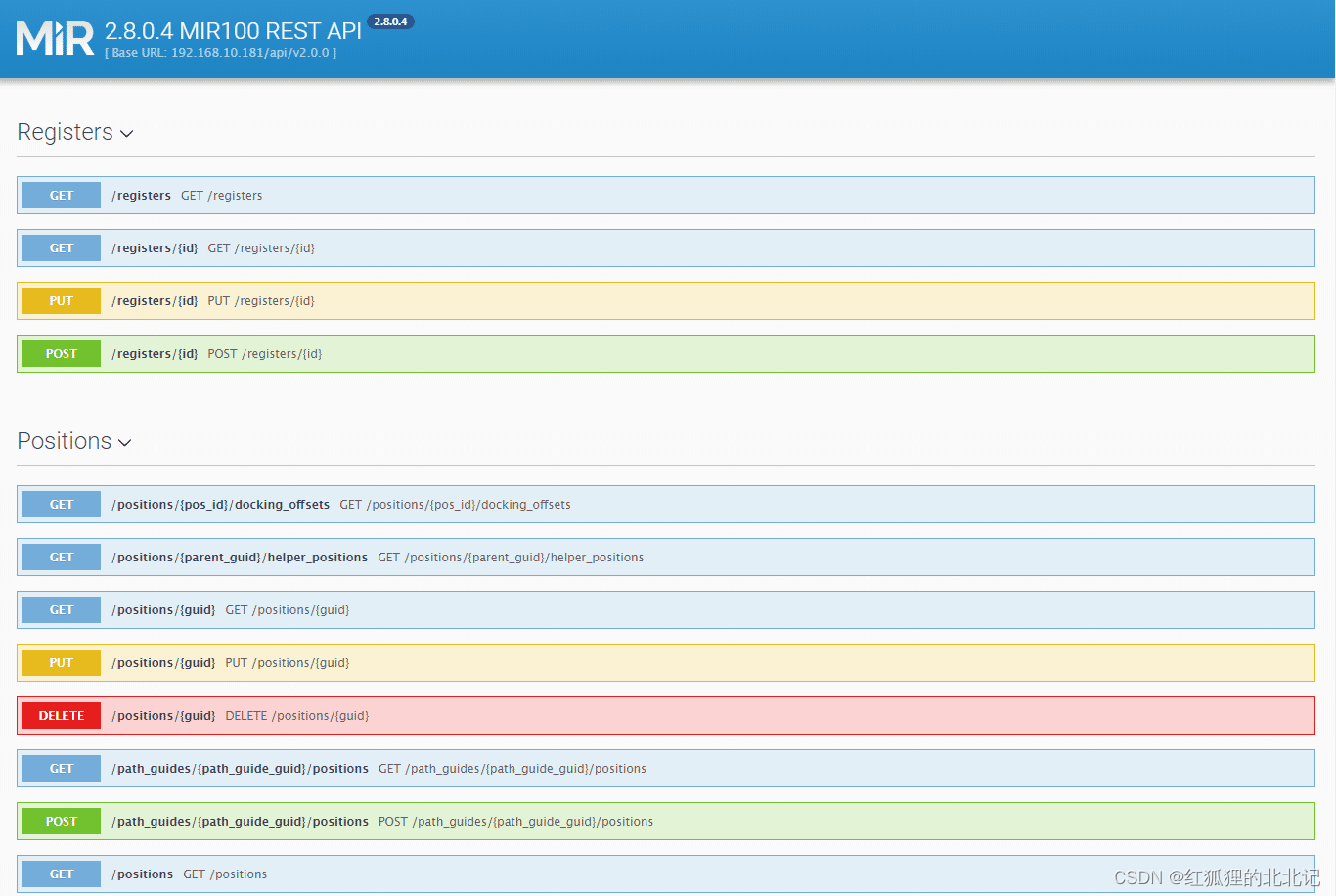This screenshot has height=896, width=1336.
Task: Expand GET docking_offsets endpoint
Action: (x=666, y=505)
